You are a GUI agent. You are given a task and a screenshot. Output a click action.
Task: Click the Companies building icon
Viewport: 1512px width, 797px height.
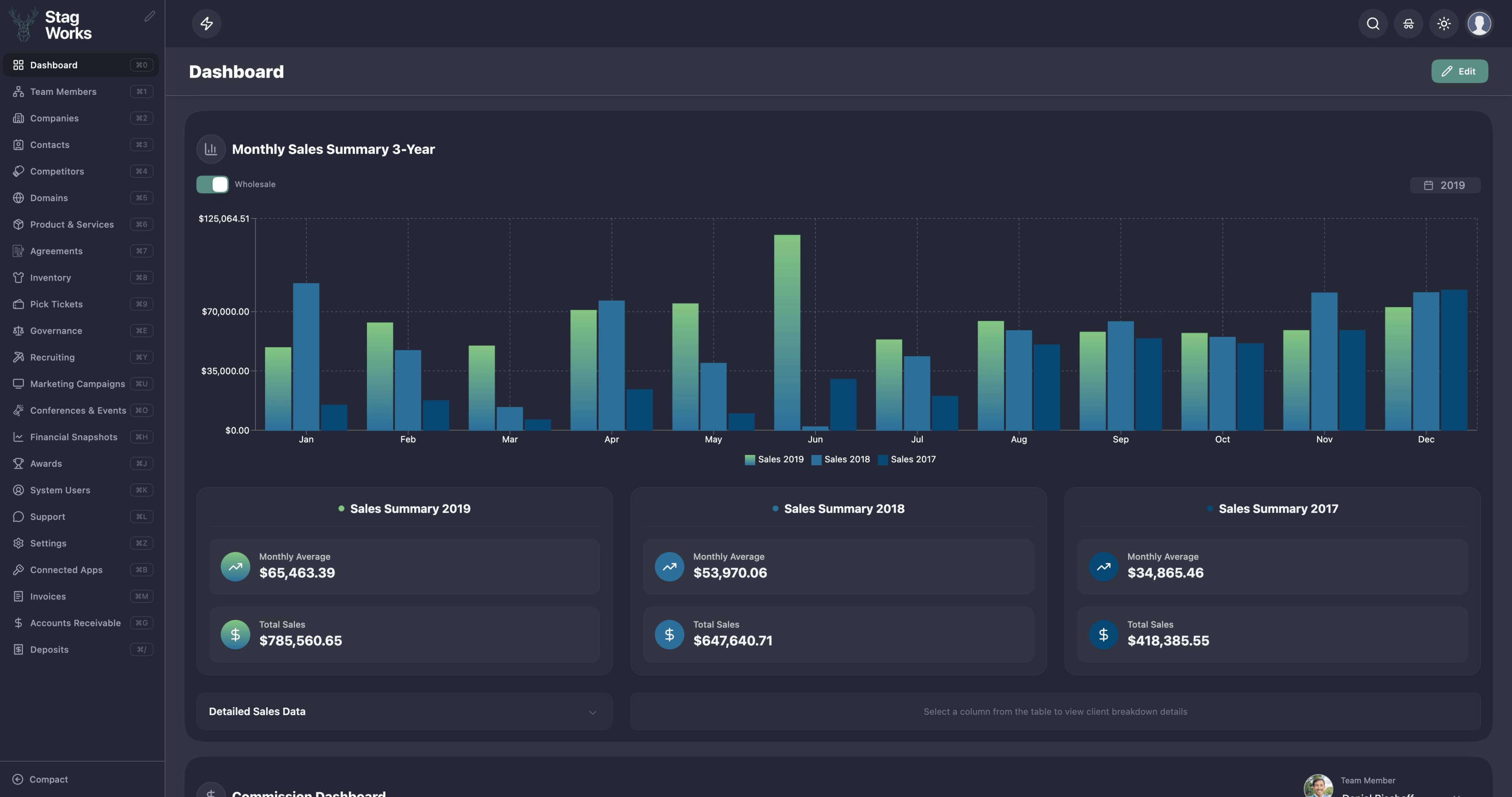pyautogui.click(x=18, y=118)
